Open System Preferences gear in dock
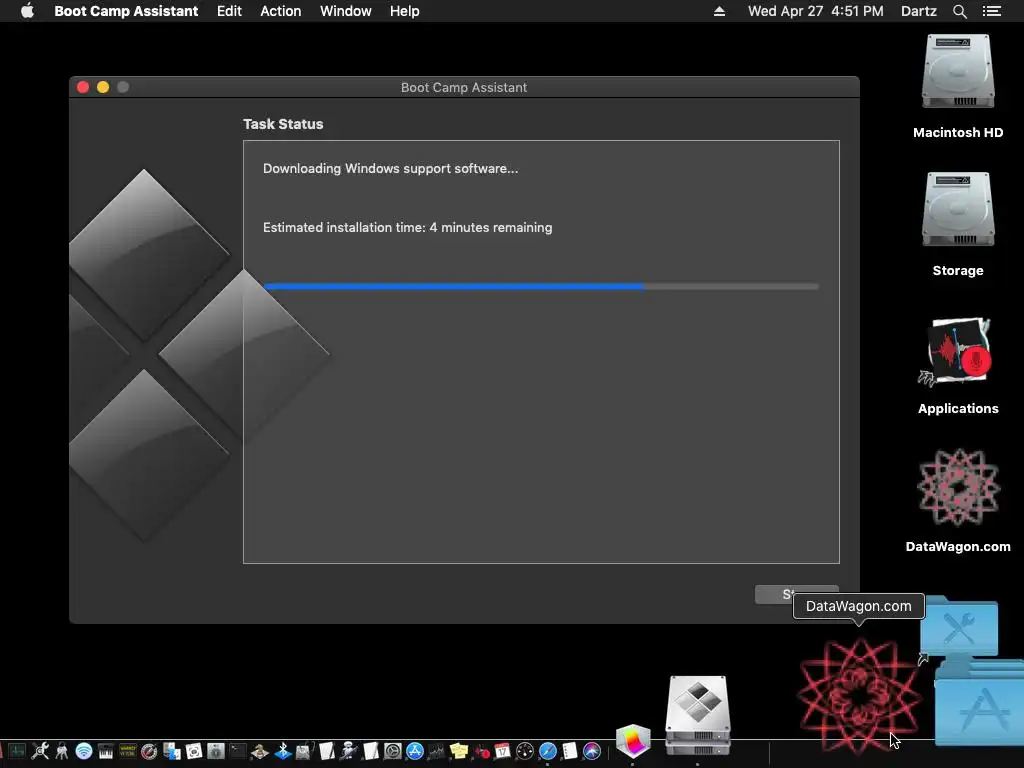 [x=392, y=750]
